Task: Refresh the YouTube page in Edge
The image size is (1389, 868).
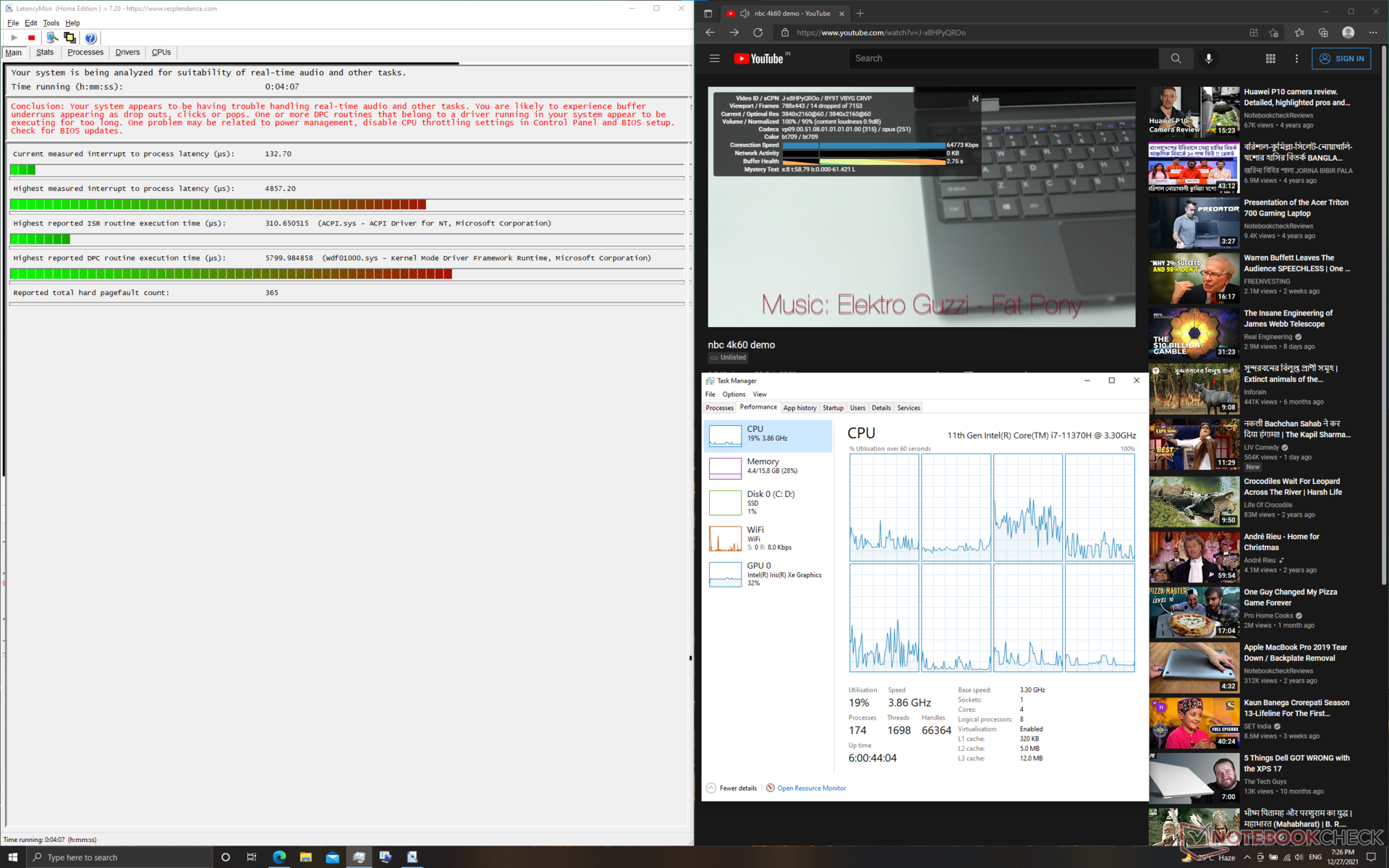Action: coord(757,33)
